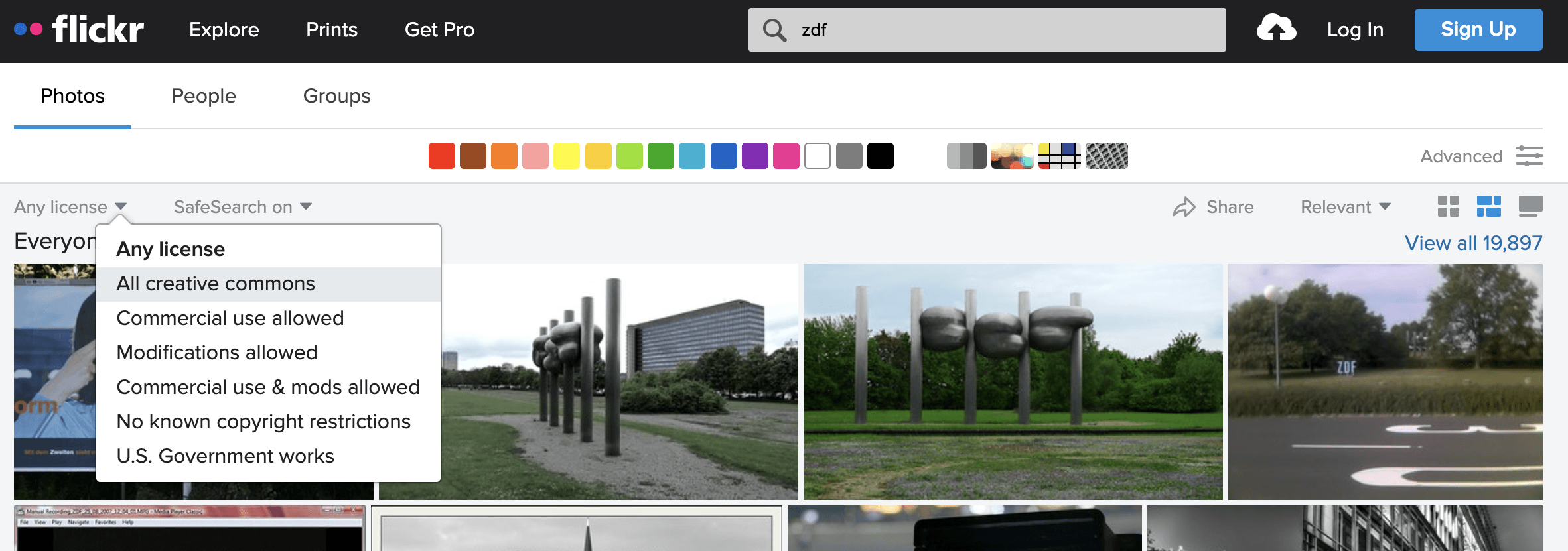1568x551 pixels.
Task: Switch to story view layout
Action: [x=1530, y=207]
